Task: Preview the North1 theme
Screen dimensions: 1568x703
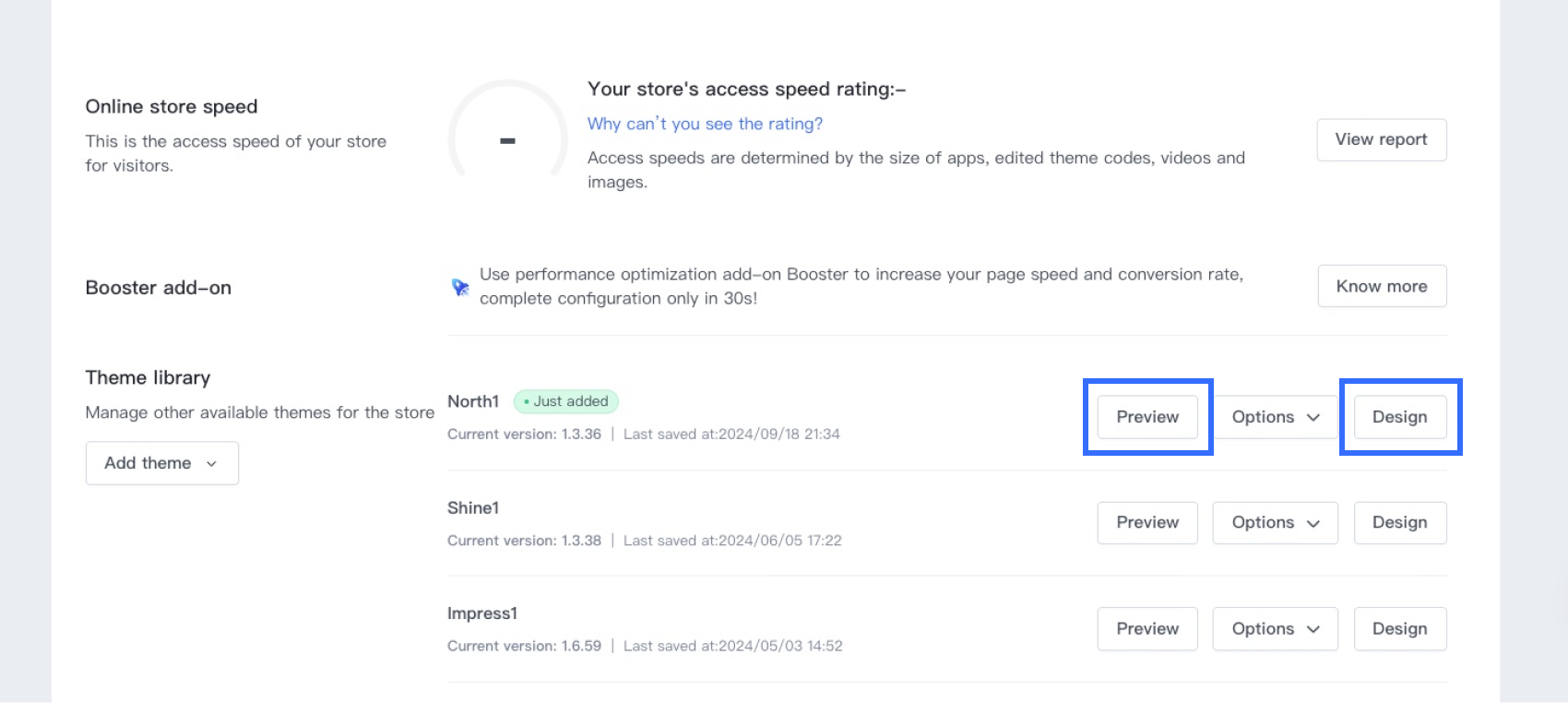Action: pos(1147,417)
